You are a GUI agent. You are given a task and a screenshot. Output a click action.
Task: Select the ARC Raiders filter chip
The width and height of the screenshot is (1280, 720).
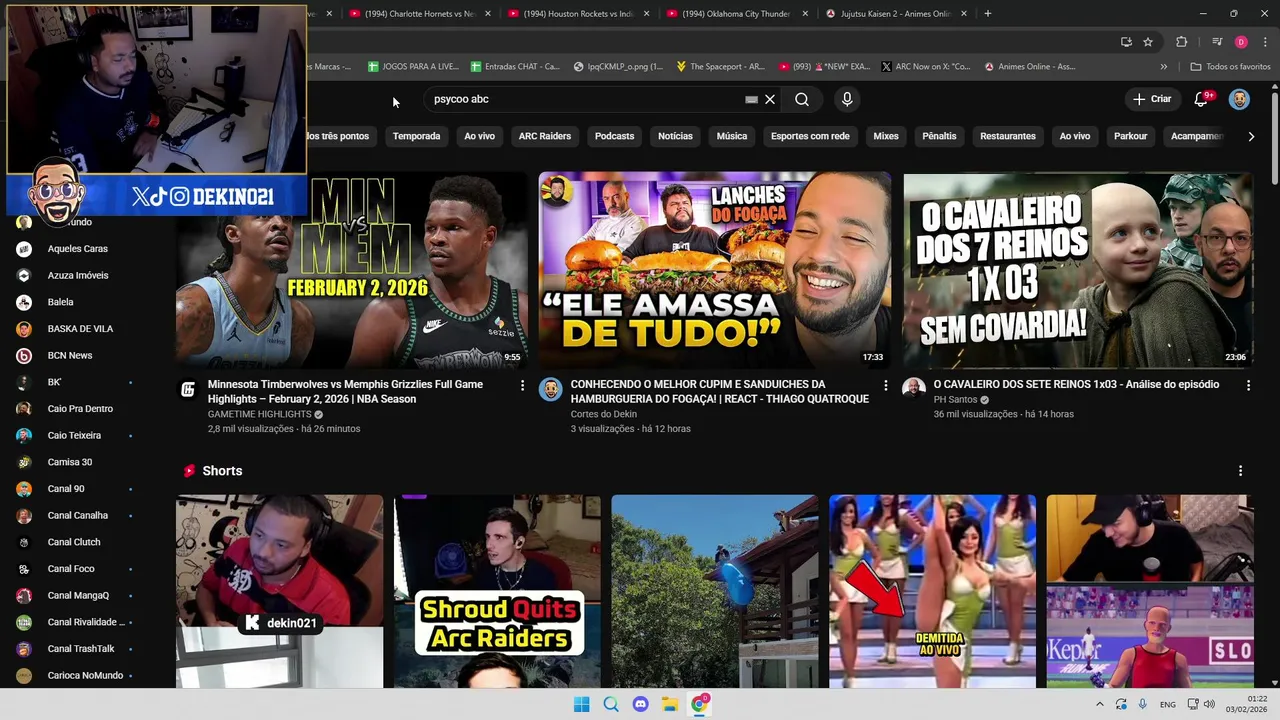(x=545, y=136)
